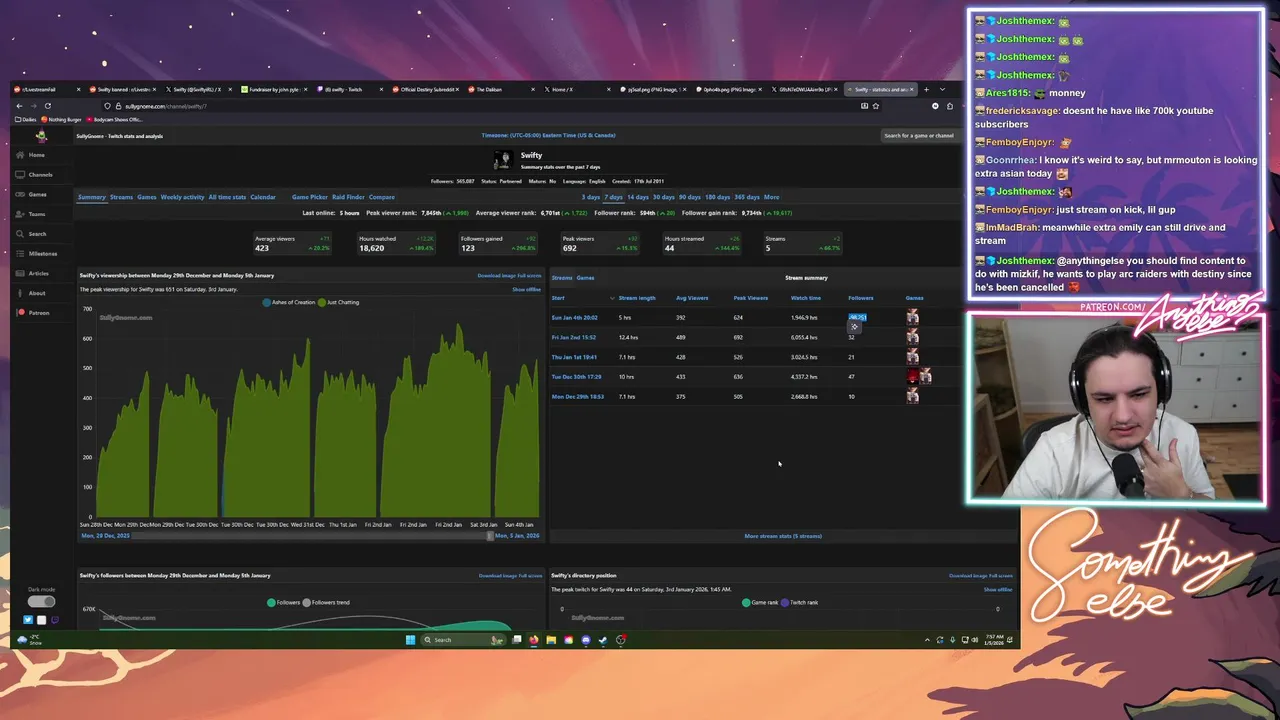This screenshot has width=1280, height=720.
Task: Toggle Twitch rank legend series
Action: pos(799,602)
